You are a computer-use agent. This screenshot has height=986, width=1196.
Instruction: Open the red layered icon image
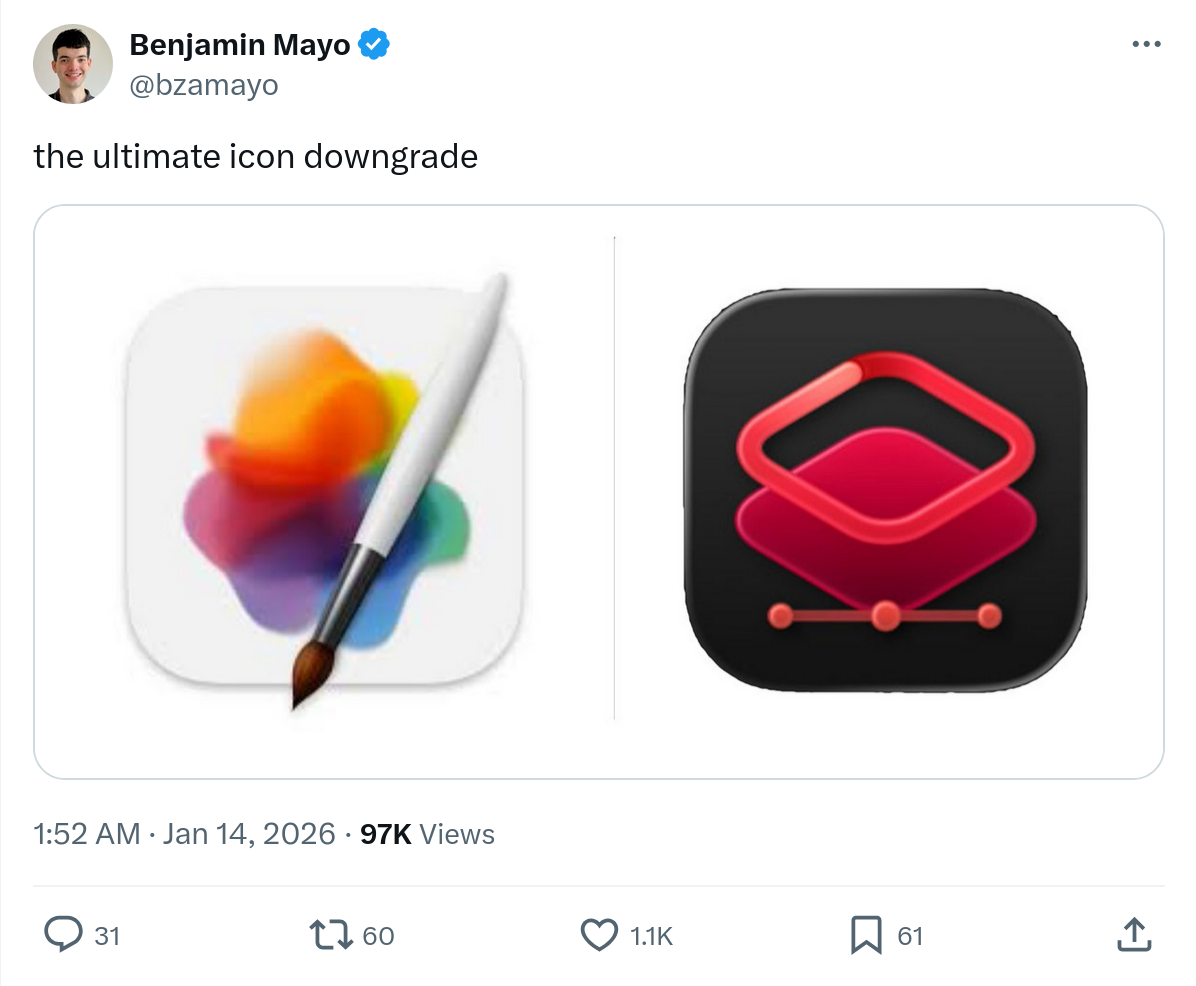coord(885,490)
